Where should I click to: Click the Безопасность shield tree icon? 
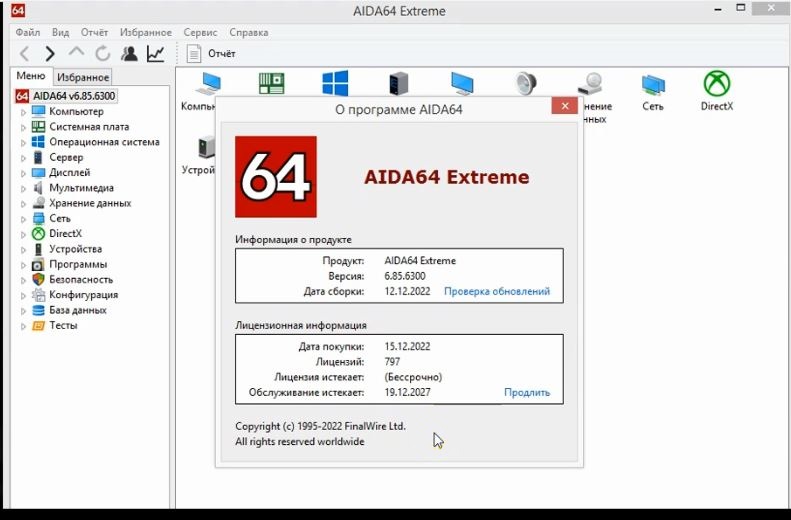point(38,279)
